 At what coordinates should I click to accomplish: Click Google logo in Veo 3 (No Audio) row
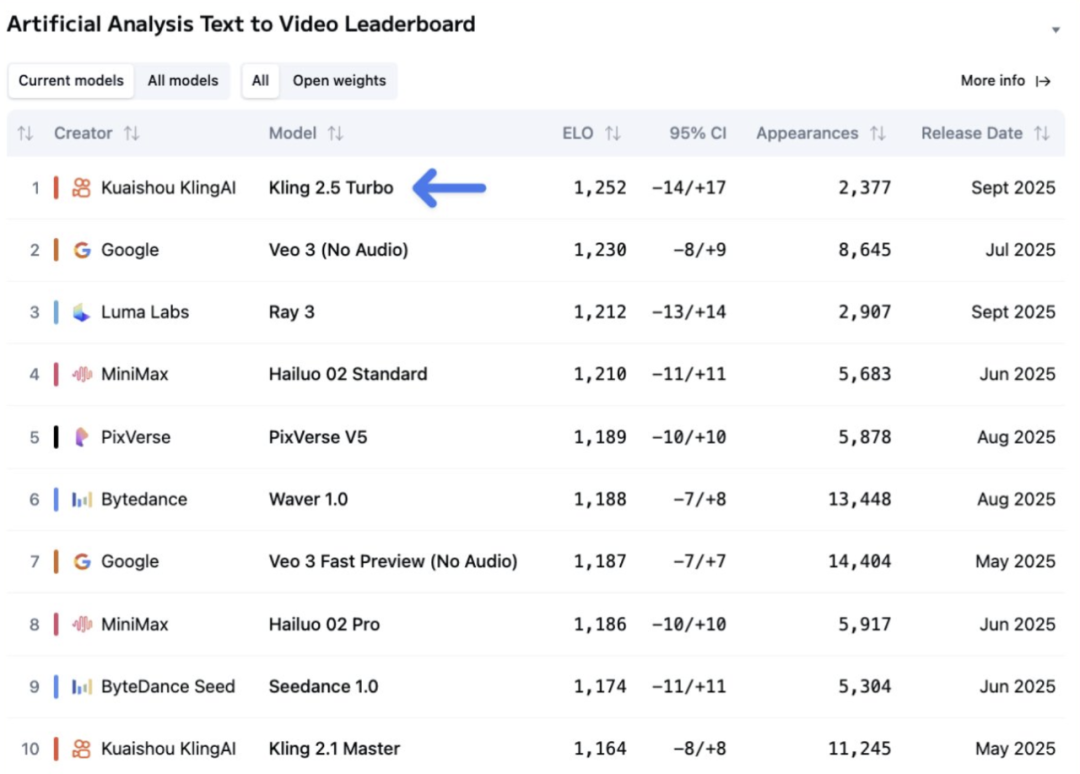pyautogui.click(x=82, y=250)
